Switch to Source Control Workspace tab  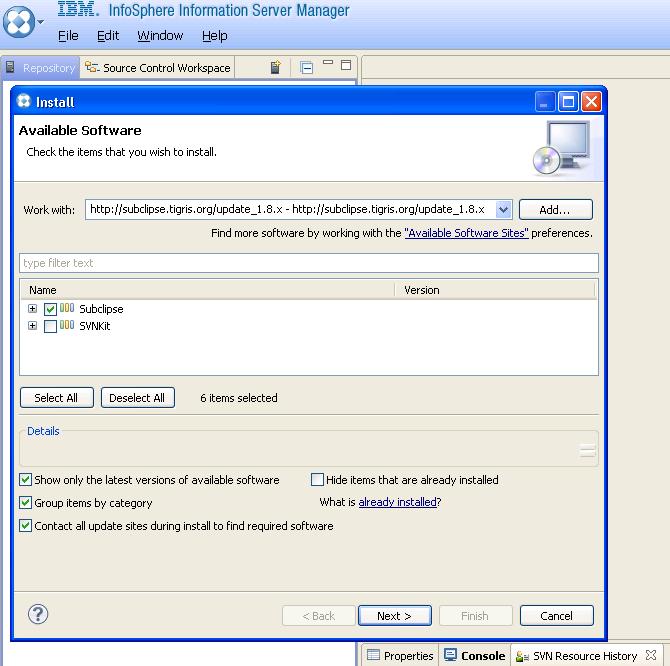tap(157, 67)
